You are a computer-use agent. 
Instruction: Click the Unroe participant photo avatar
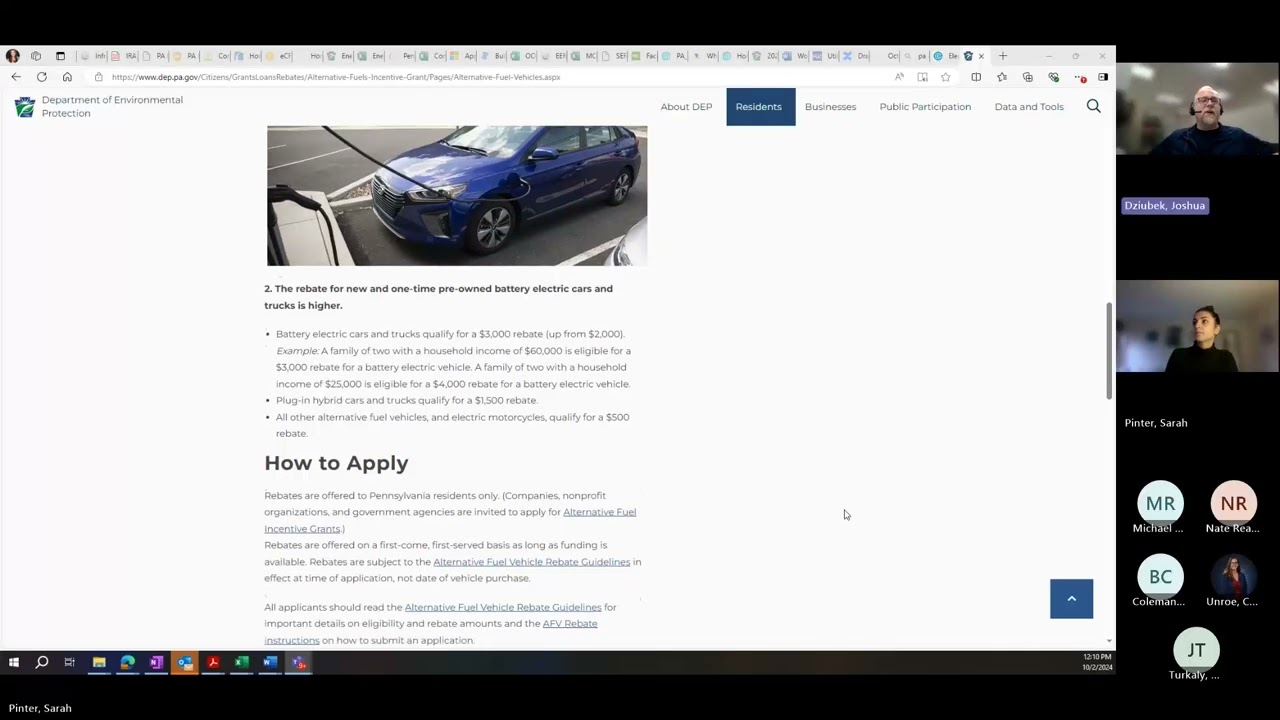[x=1233, y=577]
